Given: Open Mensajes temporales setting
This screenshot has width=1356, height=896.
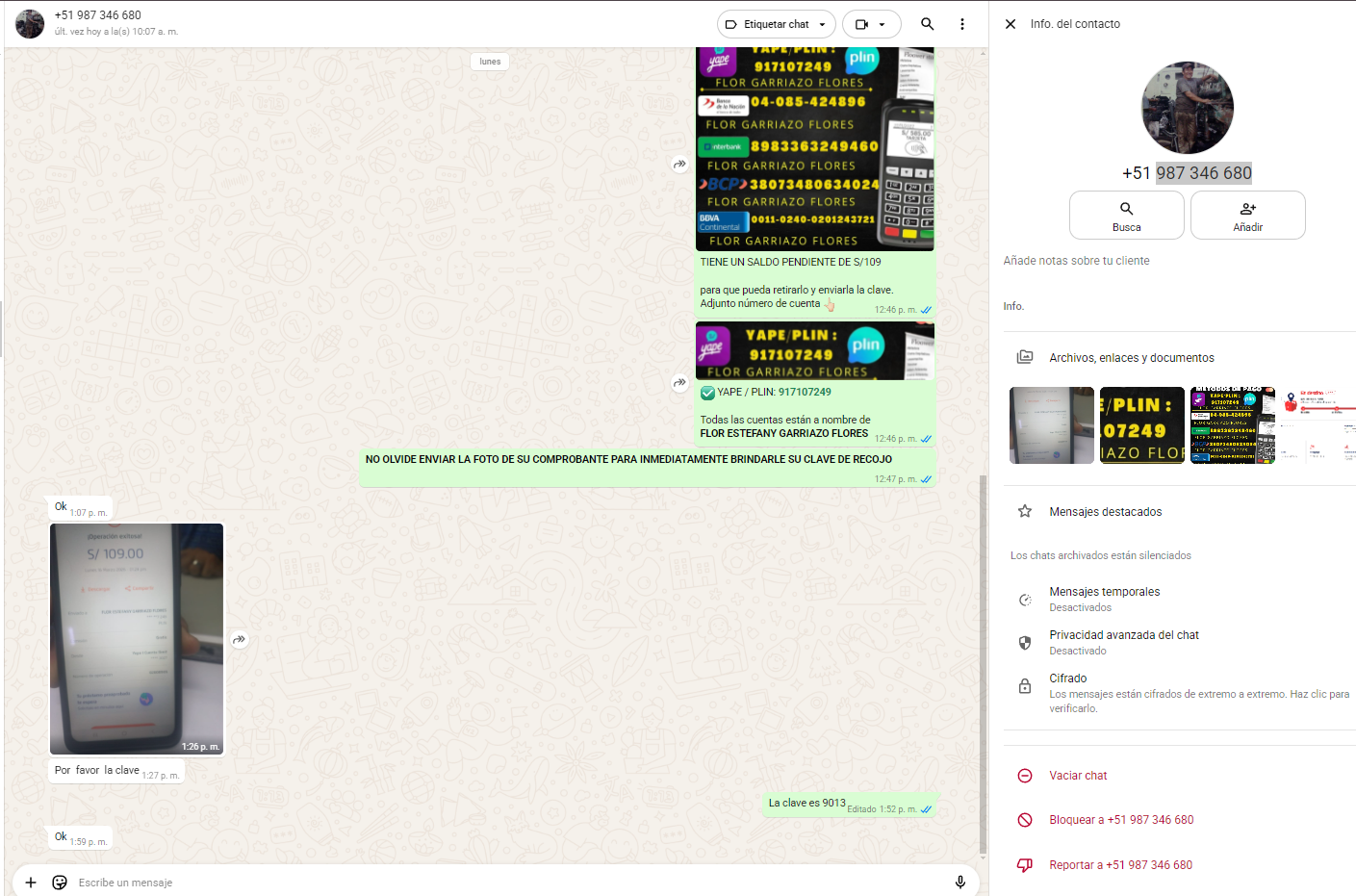Looking at the screenshot, I should point(1104,599).
